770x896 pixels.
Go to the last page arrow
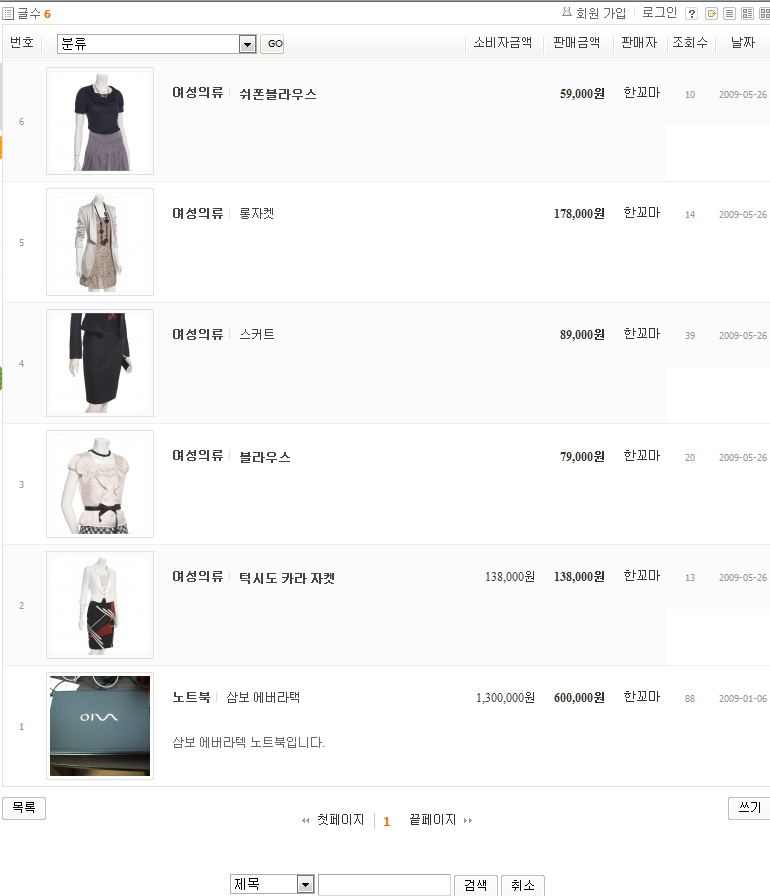(468, 821)
